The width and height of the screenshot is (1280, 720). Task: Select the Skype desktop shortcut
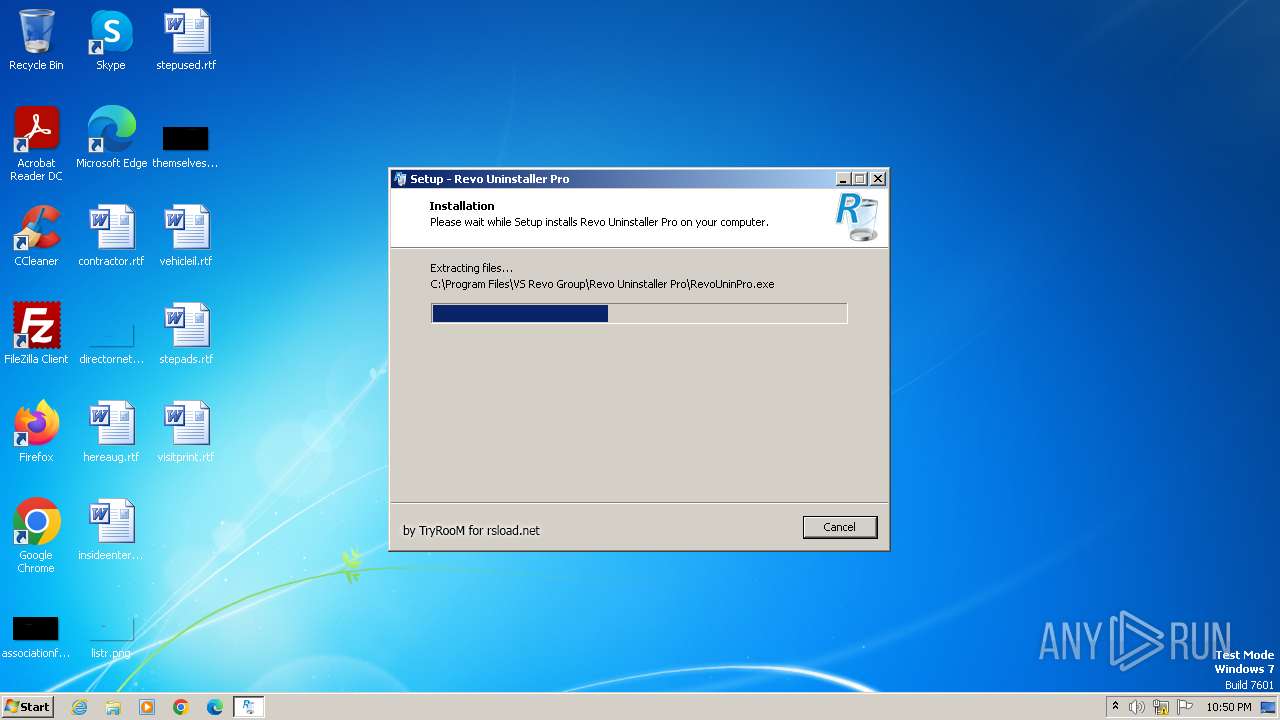(x=111, y=41)
